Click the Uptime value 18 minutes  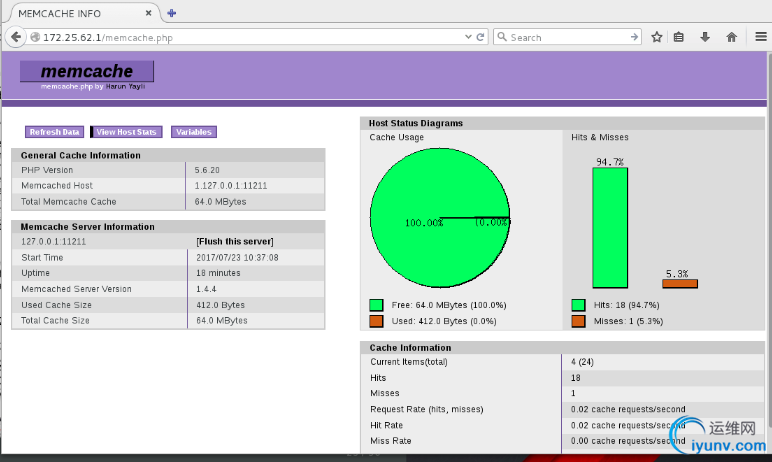tap(218, 273)
